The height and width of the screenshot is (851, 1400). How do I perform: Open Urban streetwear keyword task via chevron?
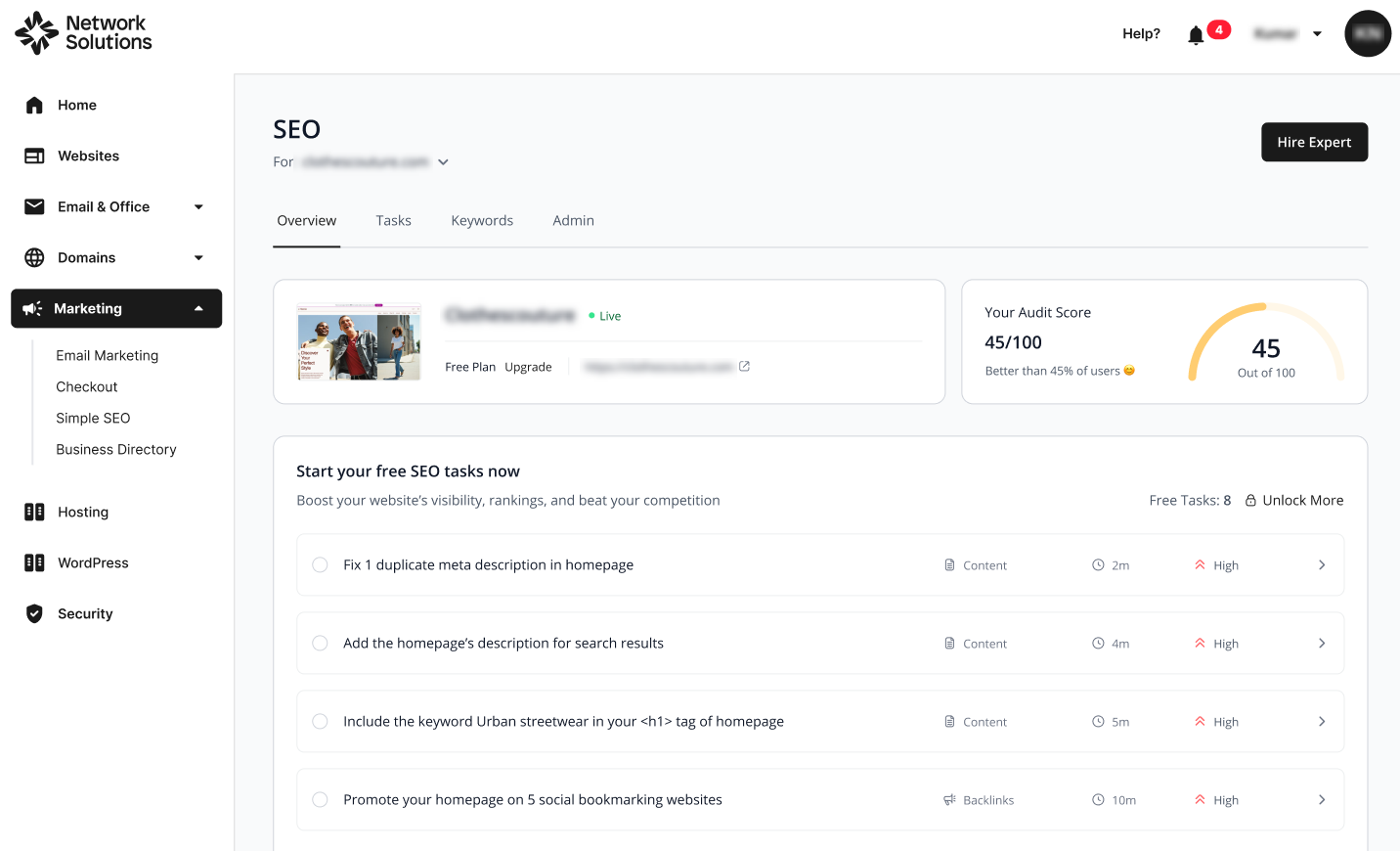tap(1322, 721)
